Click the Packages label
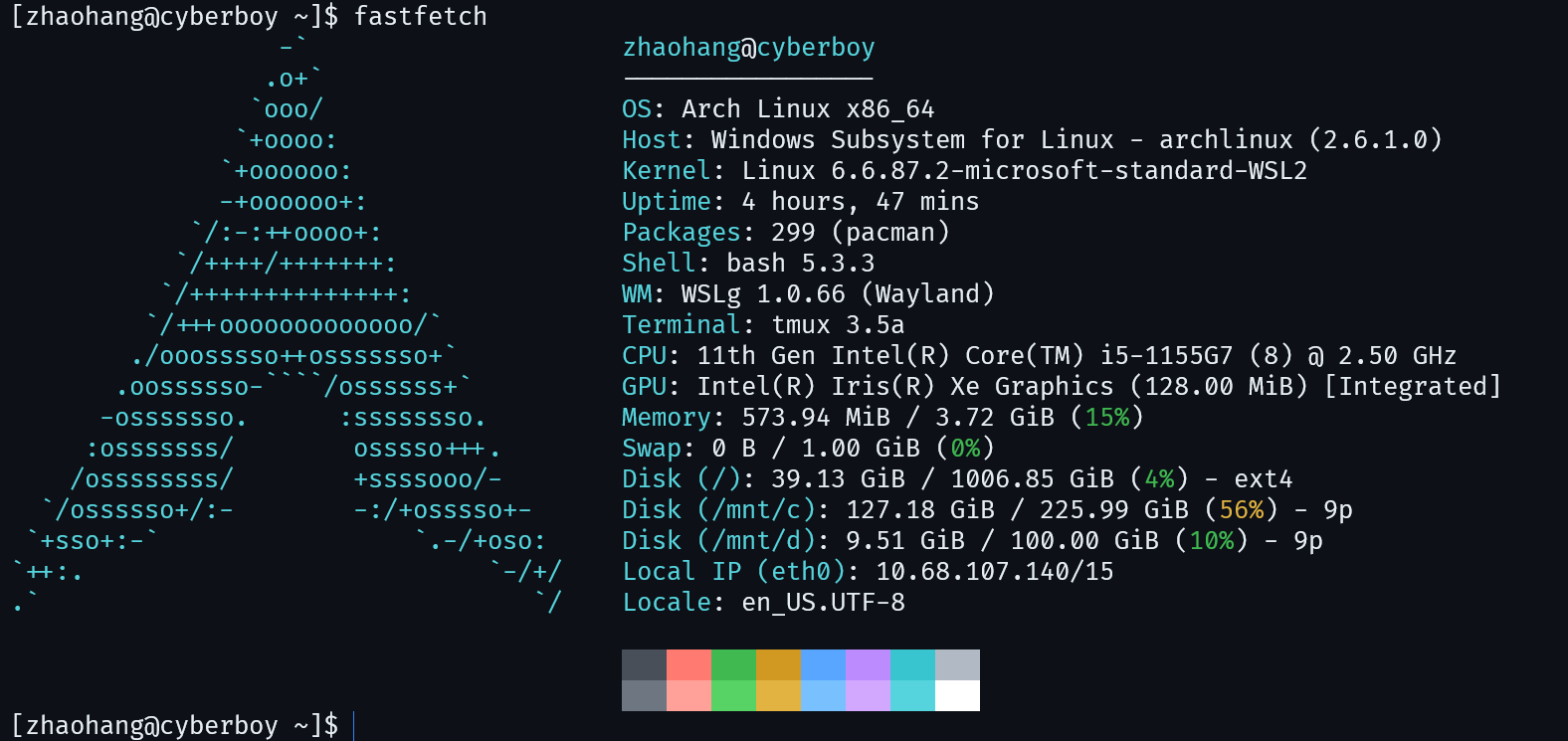Screen dimensions: 1568x741 pos(682,233)
